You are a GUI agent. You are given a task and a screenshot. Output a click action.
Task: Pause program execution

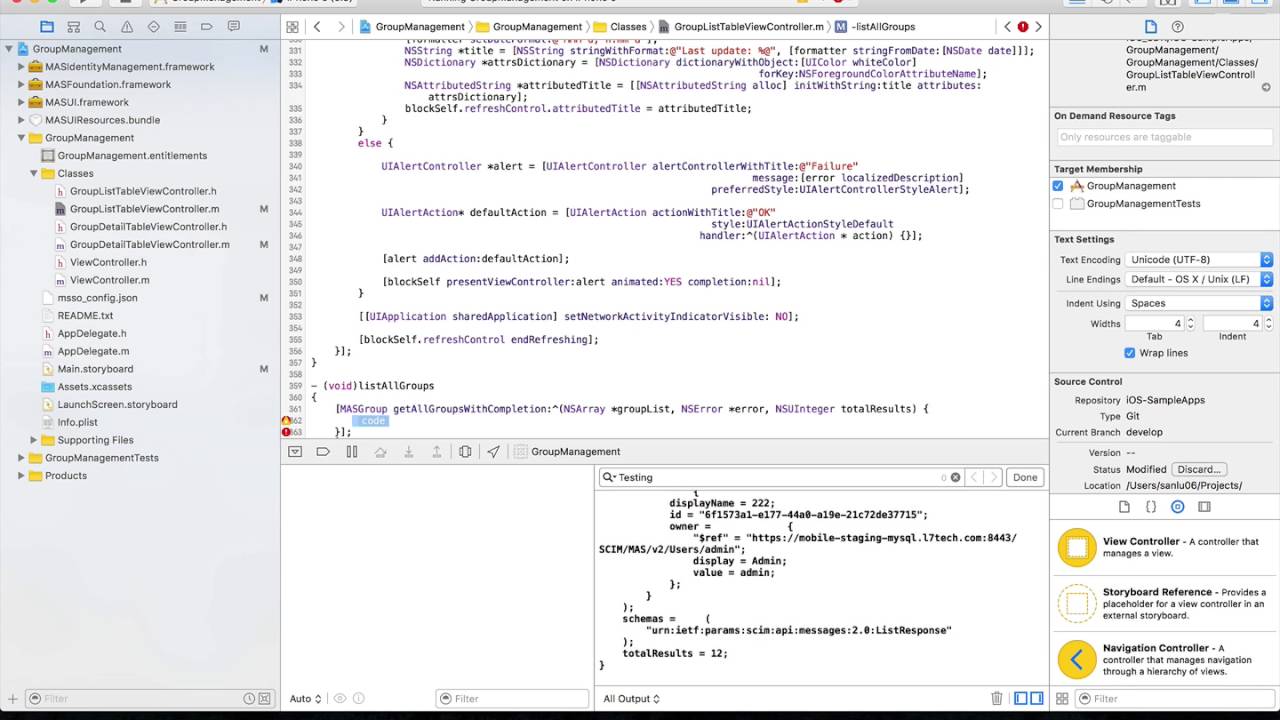tap(351, 451)
